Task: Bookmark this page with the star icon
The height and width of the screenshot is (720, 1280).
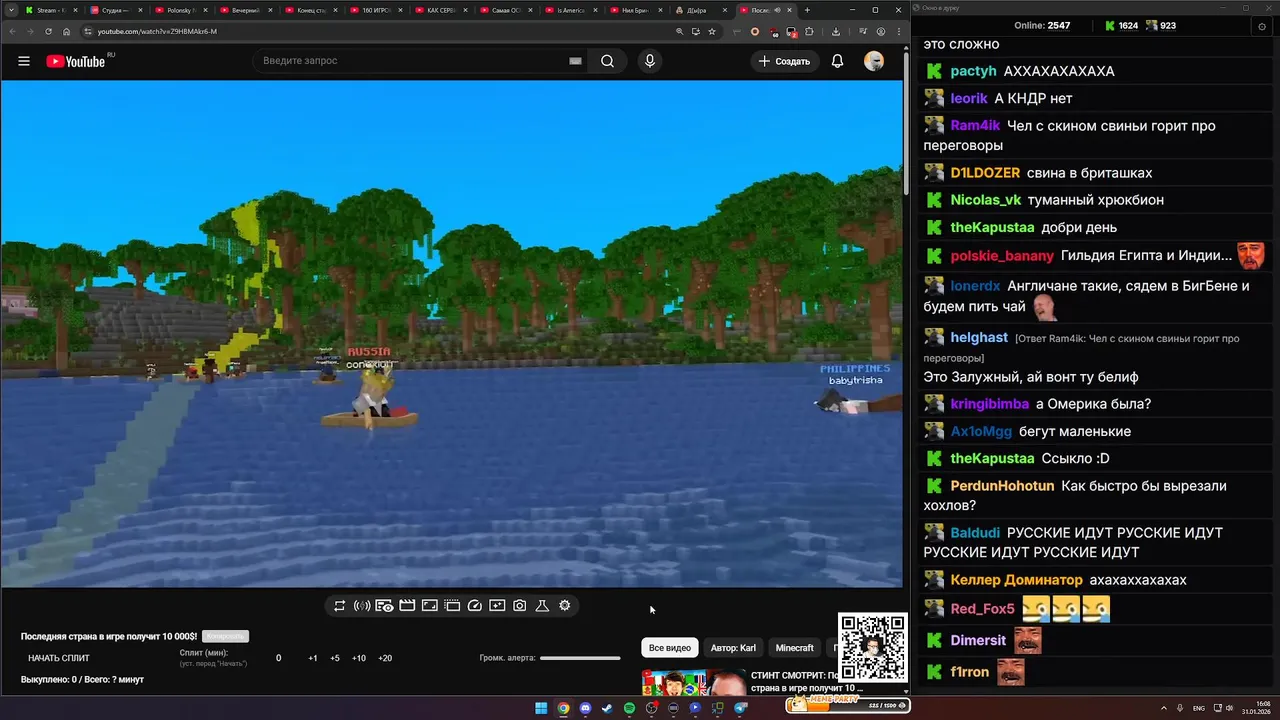Action: (x=712, y=31)
